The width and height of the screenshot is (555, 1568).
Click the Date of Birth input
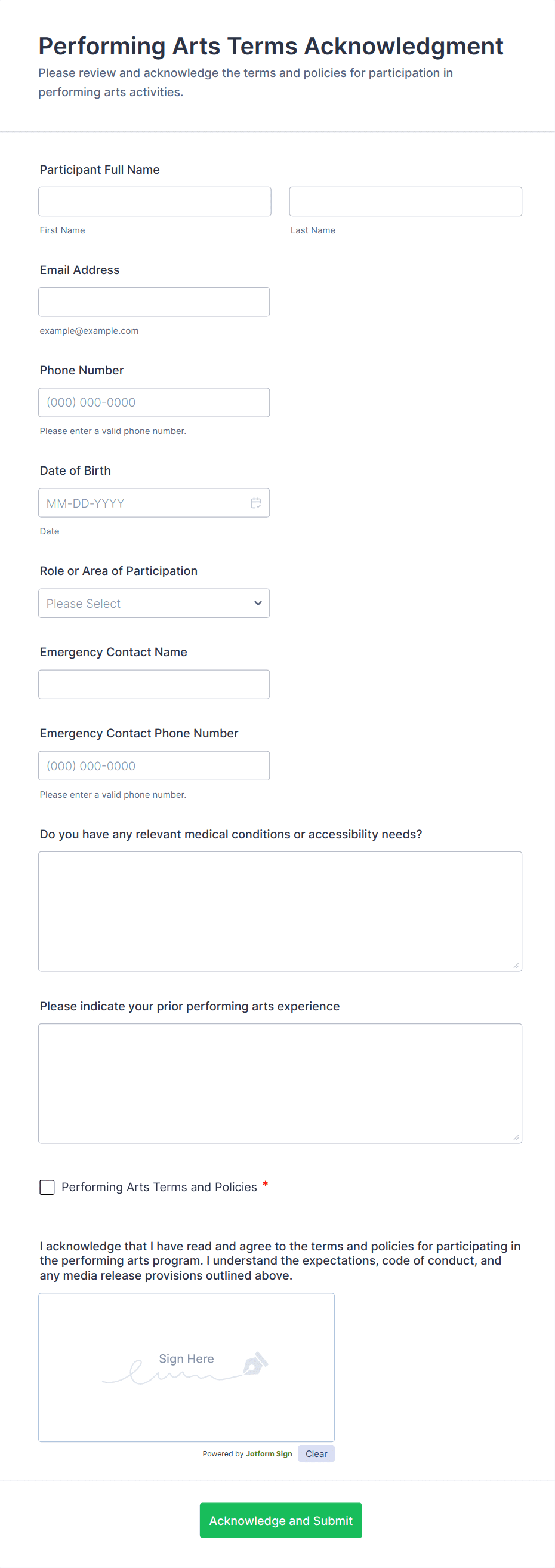click(x=143, y=503)
